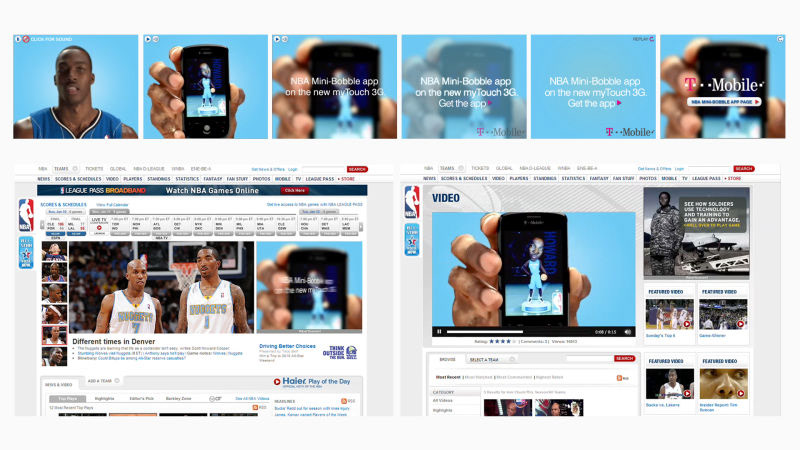Click Get the app on fourth banner frame

(x=465, y=104)
